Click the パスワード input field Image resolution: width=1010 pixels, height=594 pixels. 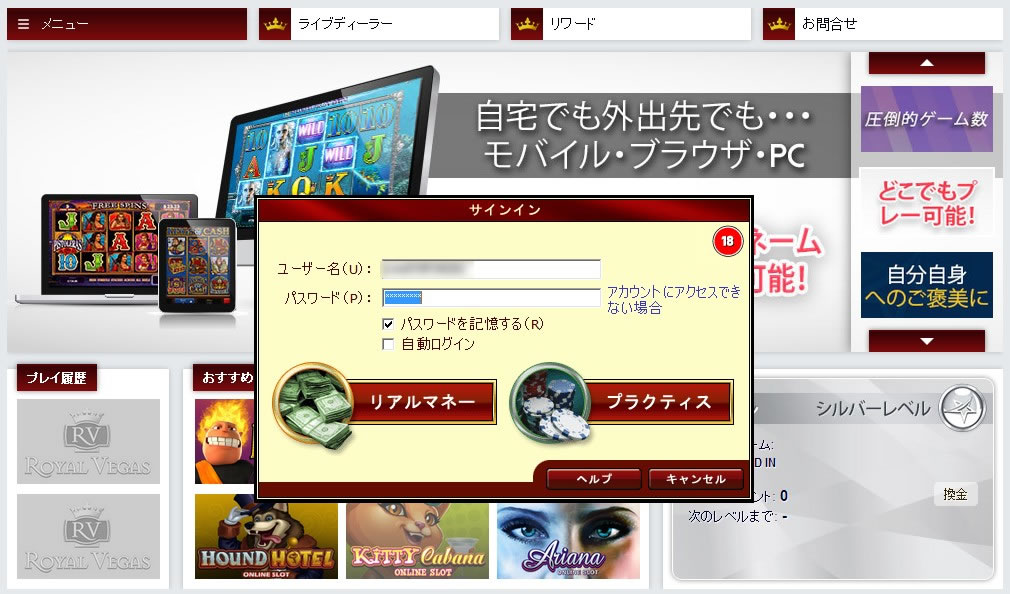(491, 297)
